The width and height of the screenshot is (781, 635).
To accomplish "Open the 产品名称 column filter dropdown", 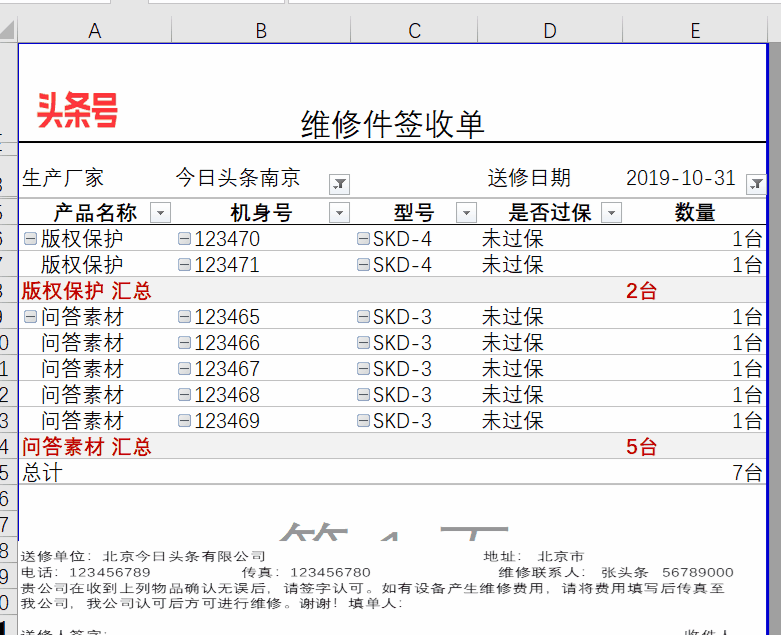I will click(160, 213).
